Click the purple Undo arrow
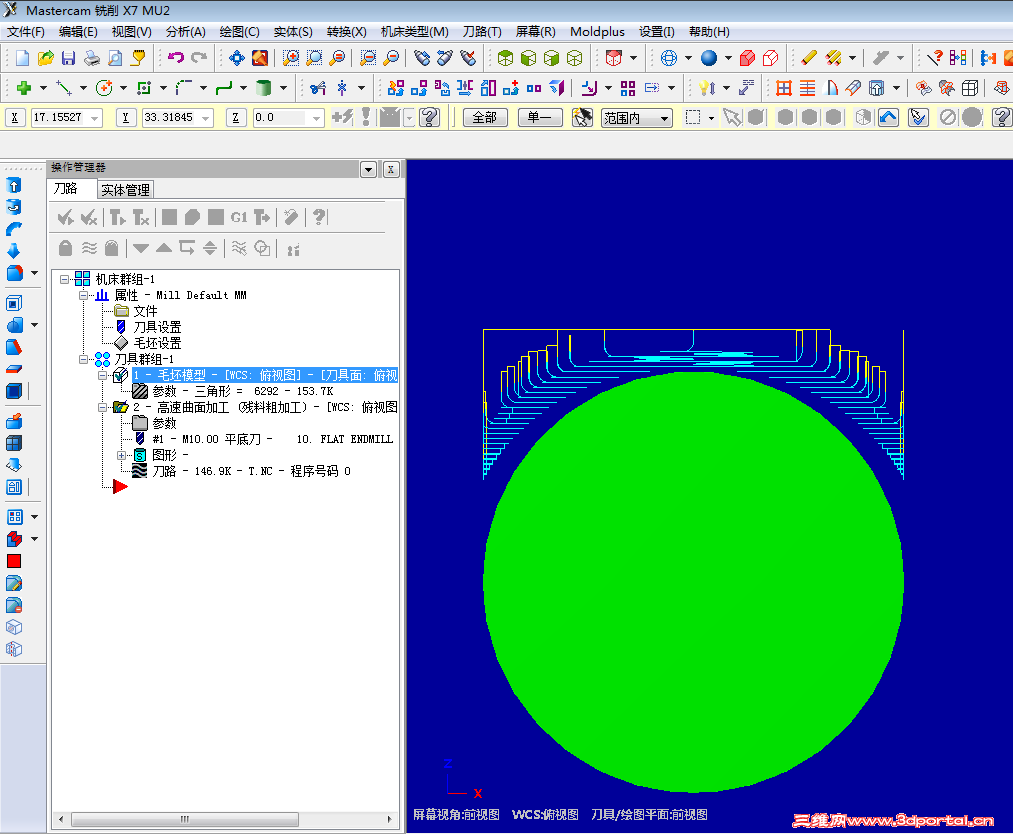This screenshot has width=1013, height=834. pyautogui.click(x=176, y=57)
